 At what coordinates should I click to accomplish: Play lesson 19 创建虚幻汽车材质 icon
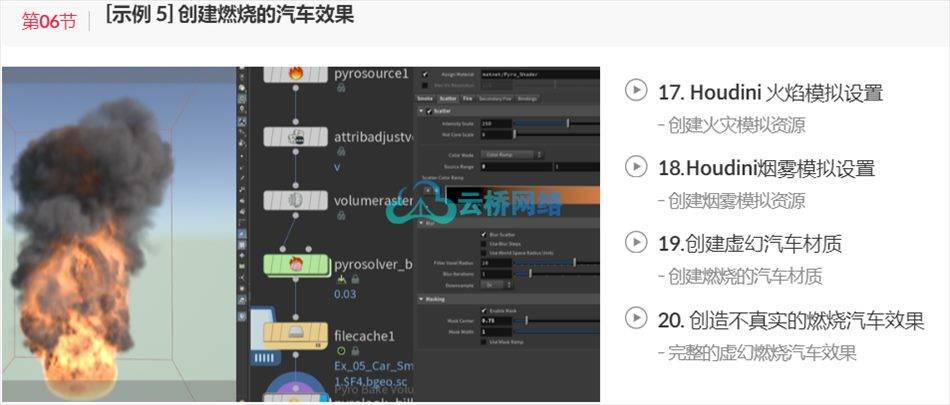tap(636, 242)
